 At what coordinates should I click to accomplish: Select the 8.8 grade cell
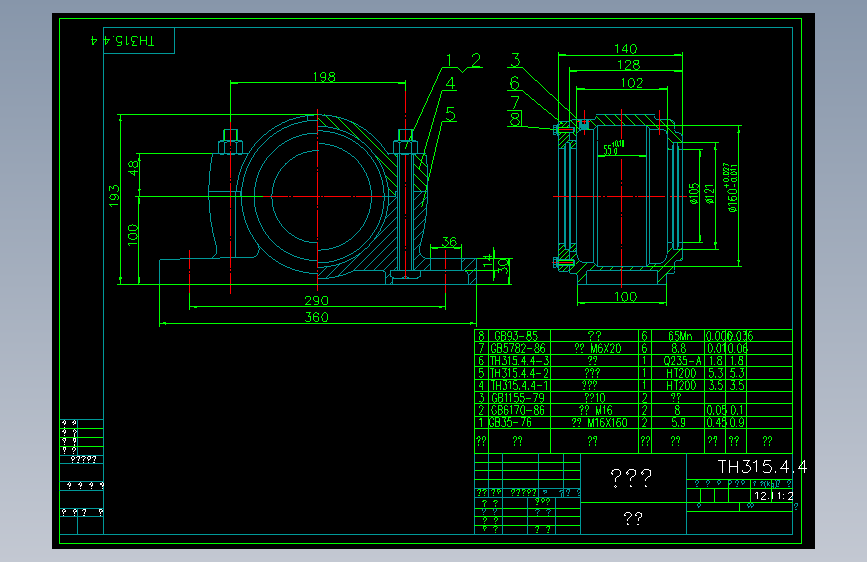[x=679, y=348]
